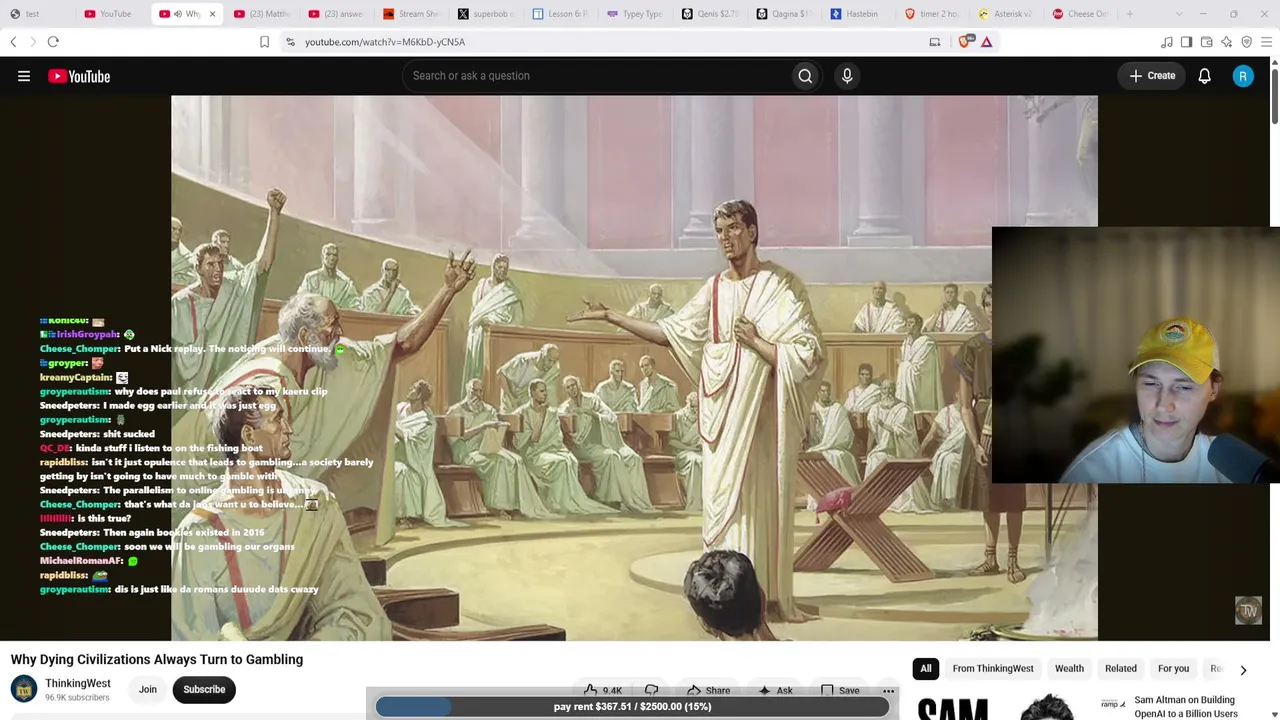
Task: Select the 'Related' filter chip
Action: point(1121,669)
